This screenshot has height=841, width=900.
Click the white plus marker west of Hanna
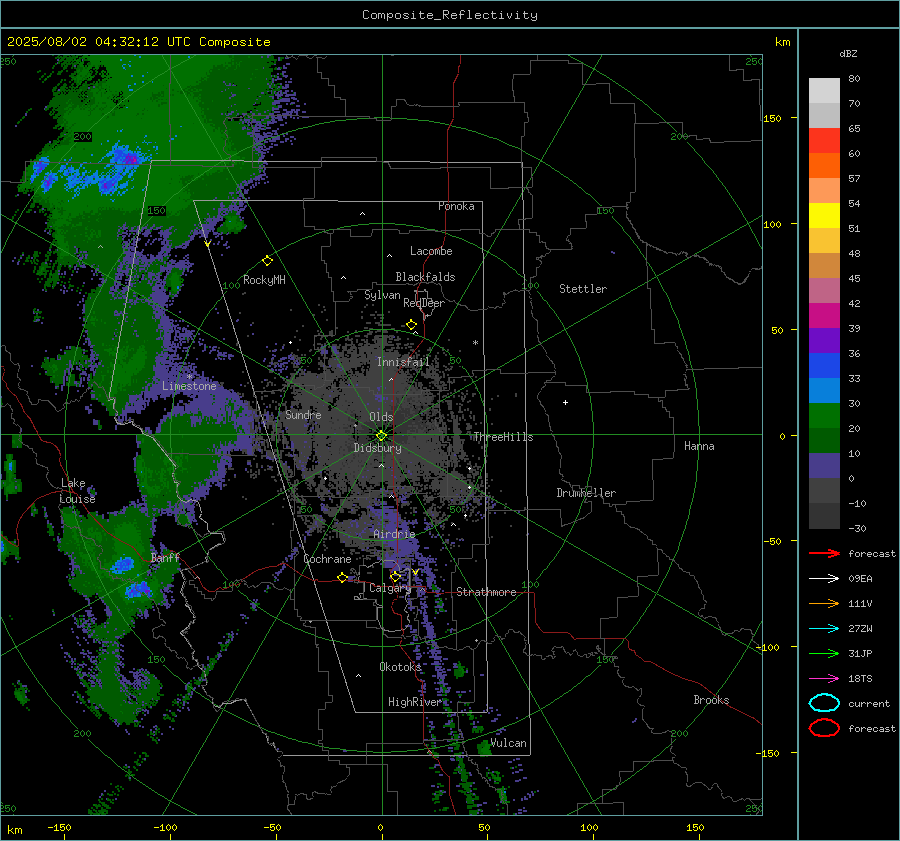pos(565,402)
